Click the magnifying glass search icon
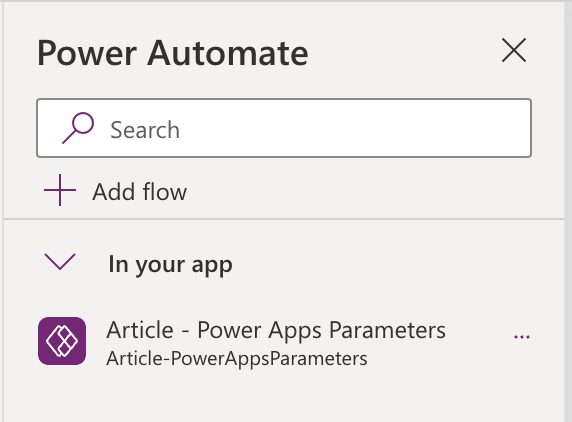572x422 pixels. click(x=78, y=128)
